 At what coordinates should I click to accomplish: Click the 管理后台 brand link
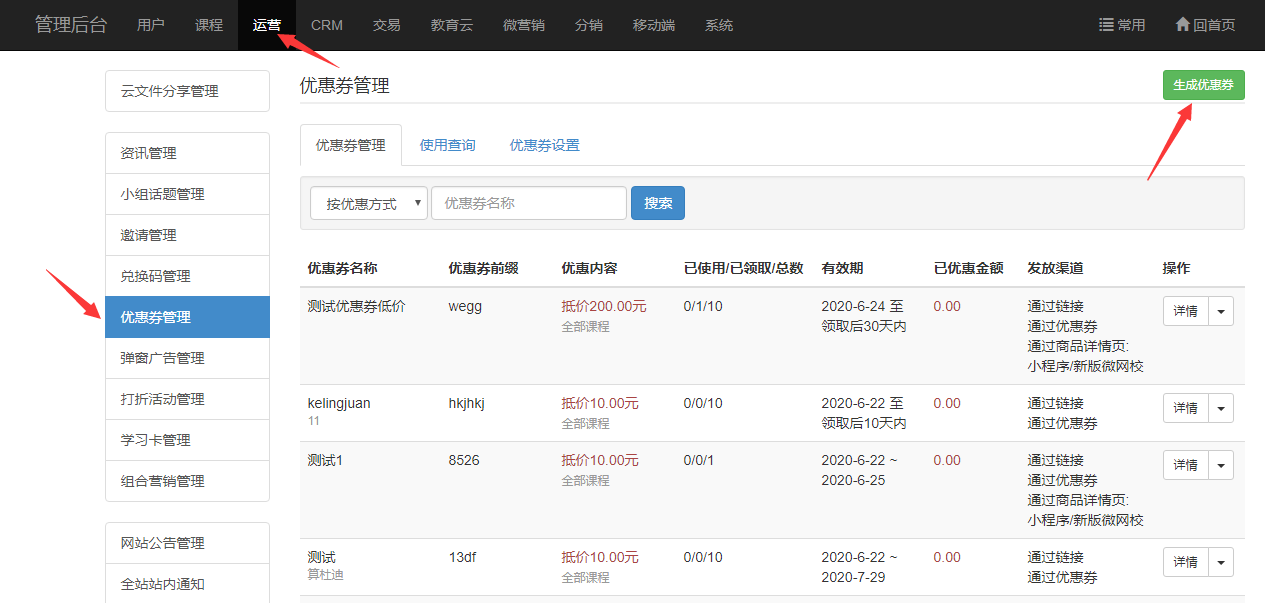(70, 25)
